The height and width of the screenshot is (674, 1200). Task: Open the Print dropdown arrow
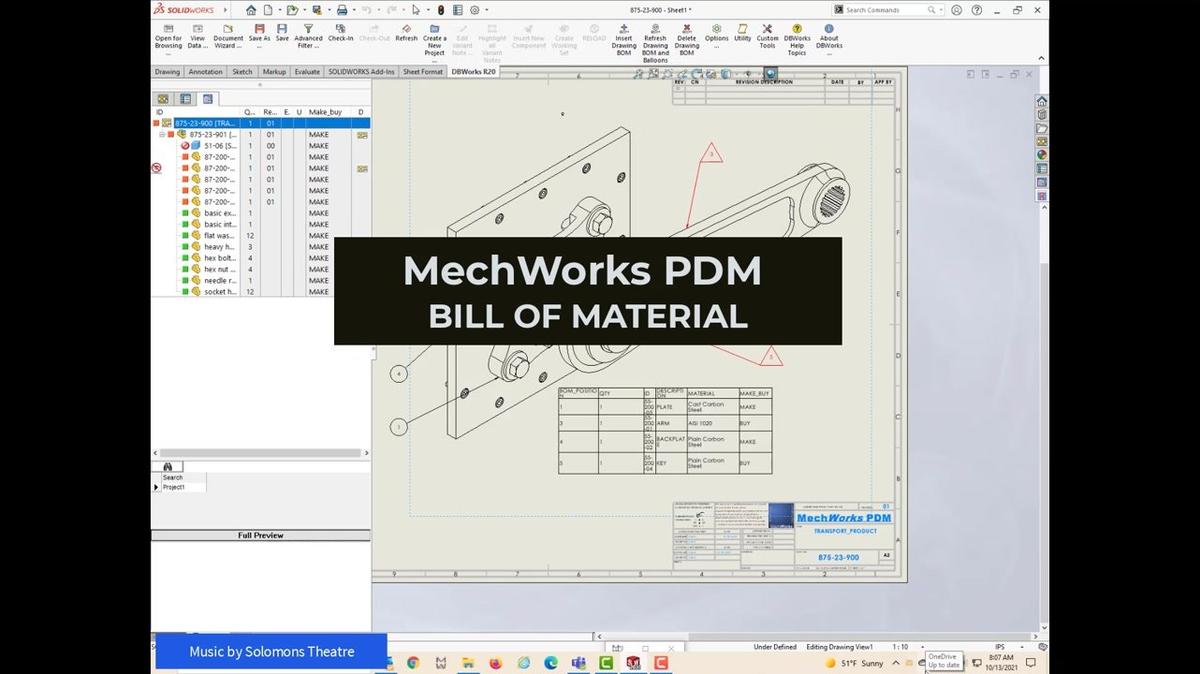click(x=352, y=10)
